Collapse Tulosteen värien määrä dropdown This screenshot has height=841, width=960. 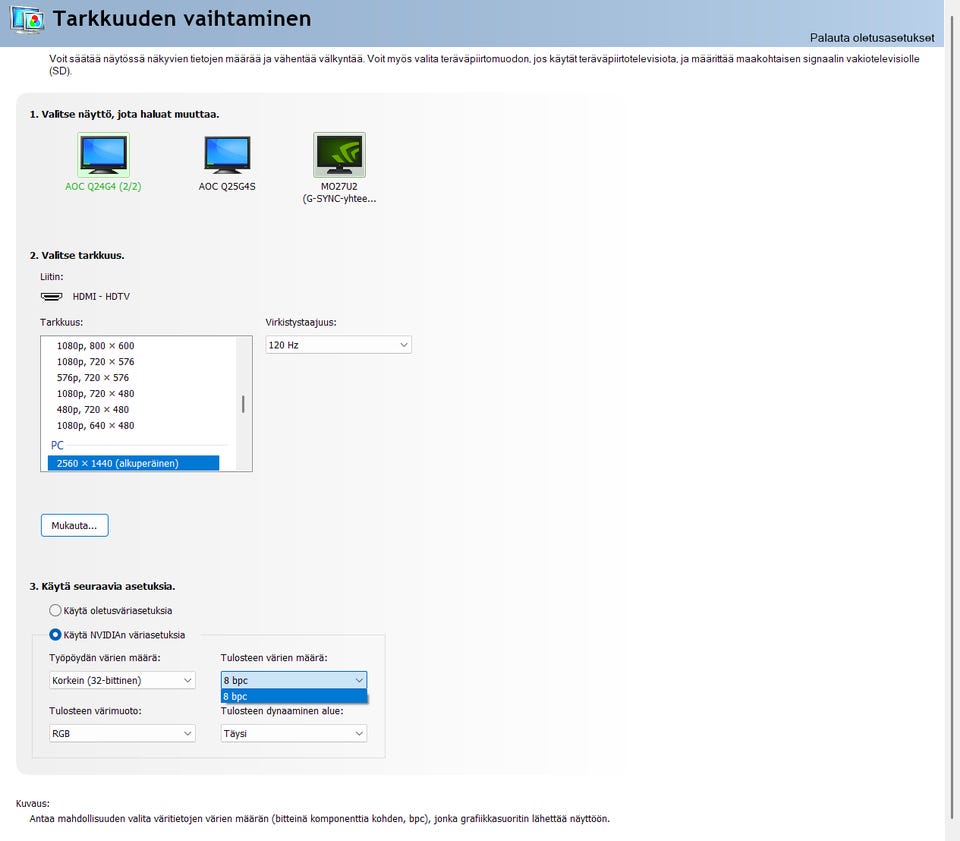(x=294, y=680)
